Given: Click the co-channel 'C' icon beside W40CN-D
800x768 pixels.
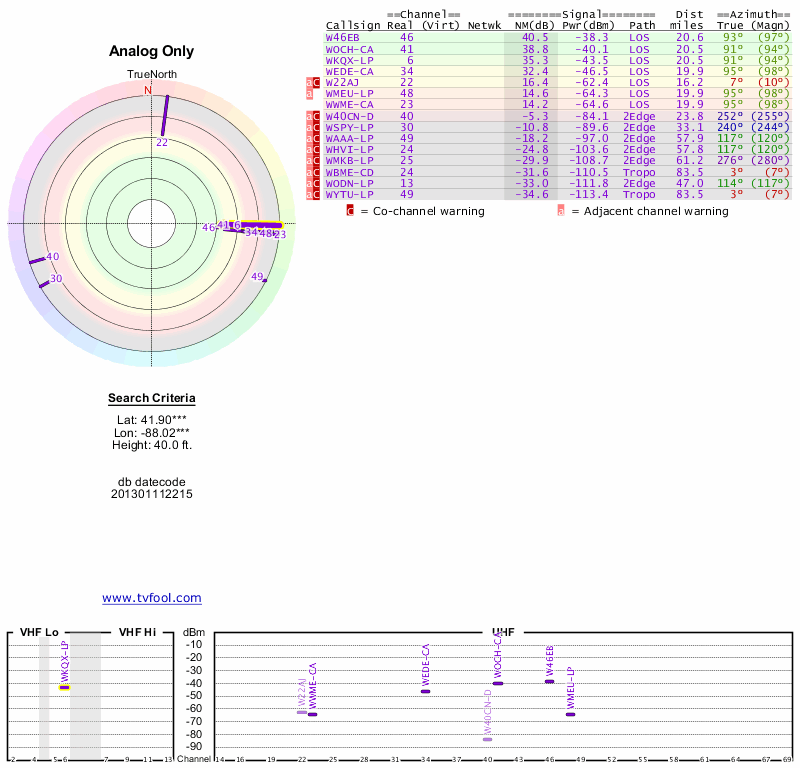Looking at the screenshot, I should (316, 116).
